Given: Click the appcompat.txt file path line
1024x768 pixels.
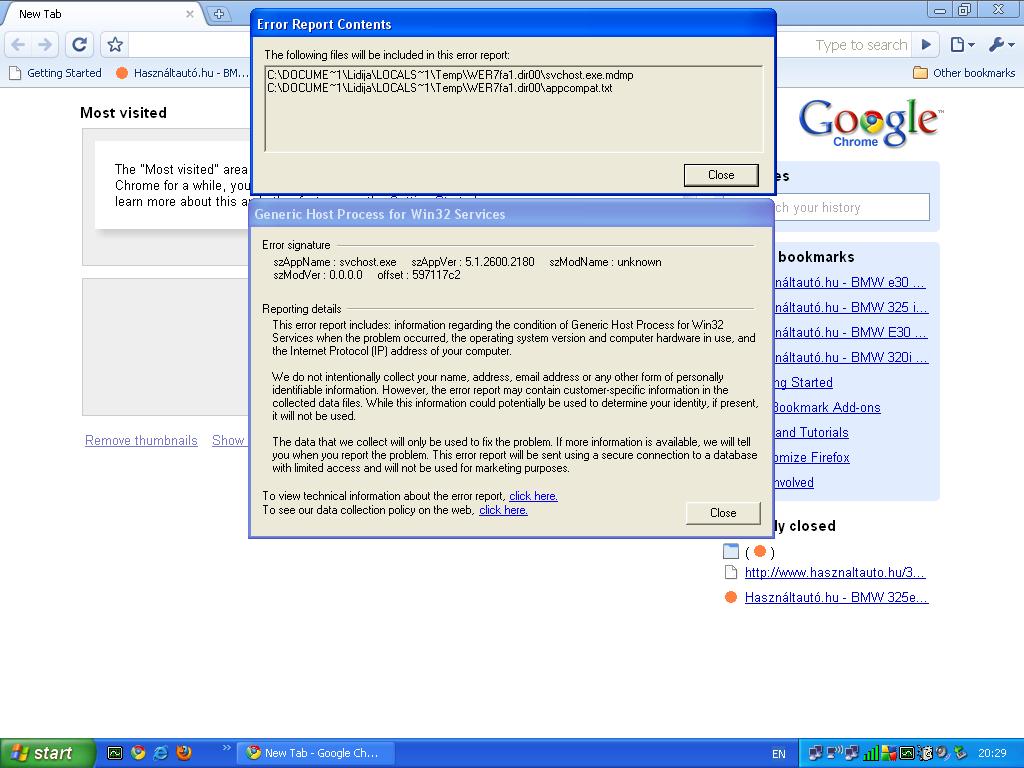Looking at the screenshot, I should [x=440, y=88].
